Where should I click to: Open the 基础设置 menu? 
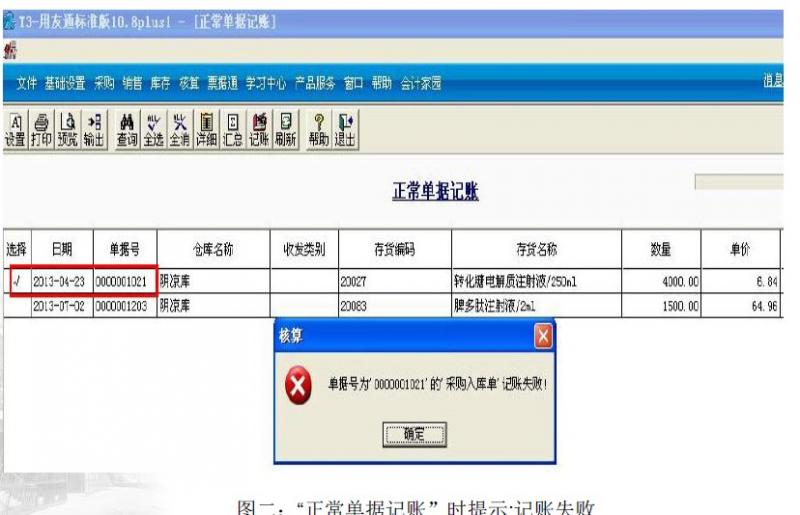click(x=65, y=83)
